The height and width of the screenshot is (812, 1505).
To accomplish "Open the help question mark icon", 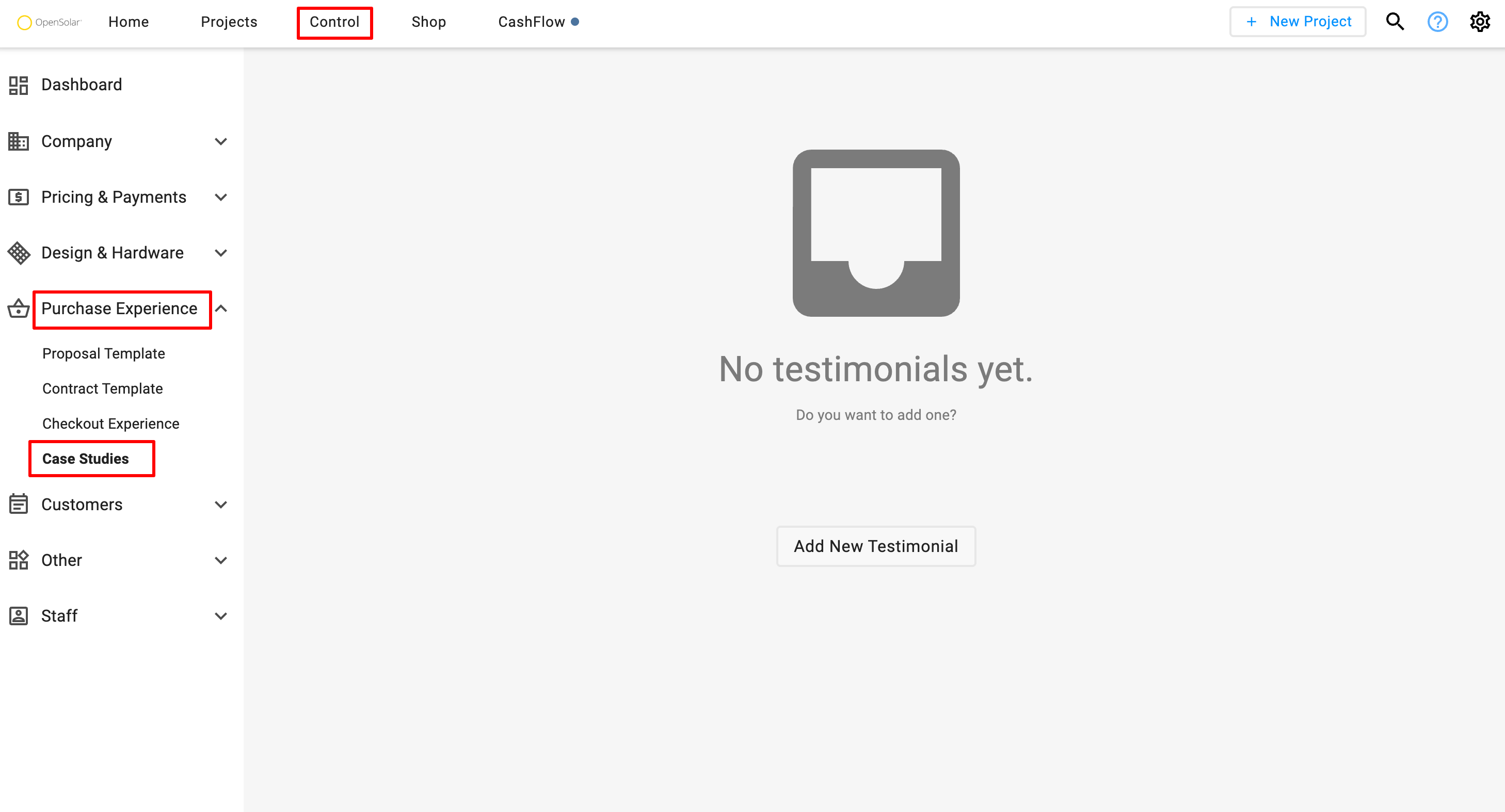I will click(1437, 22).
